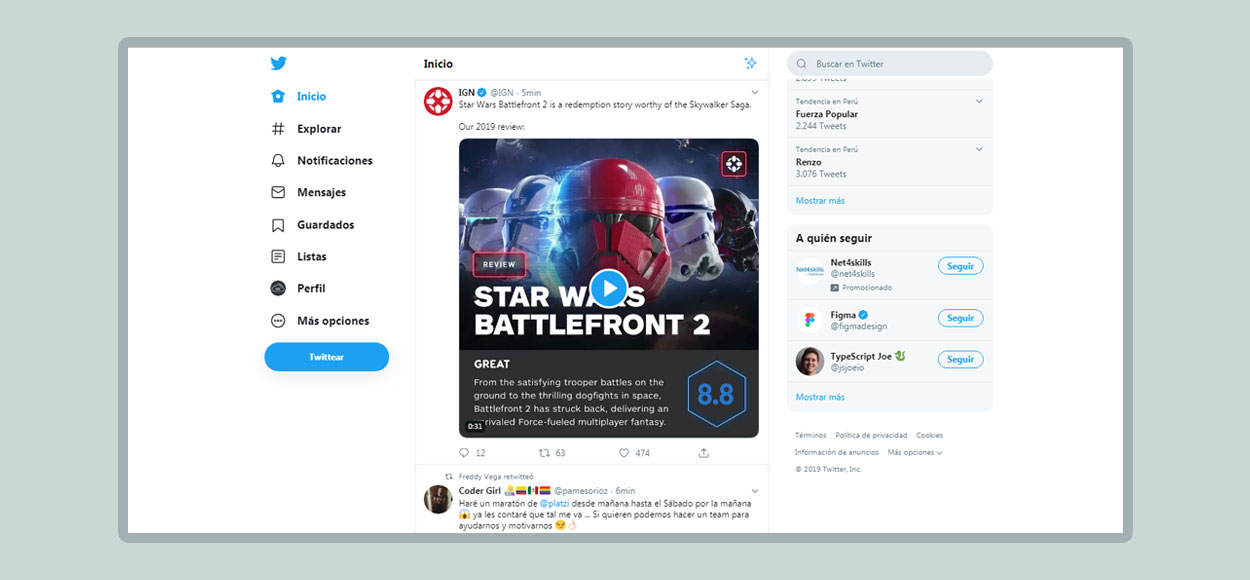The width and height of the screenshot is (1250, 580).
Task: Click the bookmark icon for Guardados
Action: pos(278,225)
